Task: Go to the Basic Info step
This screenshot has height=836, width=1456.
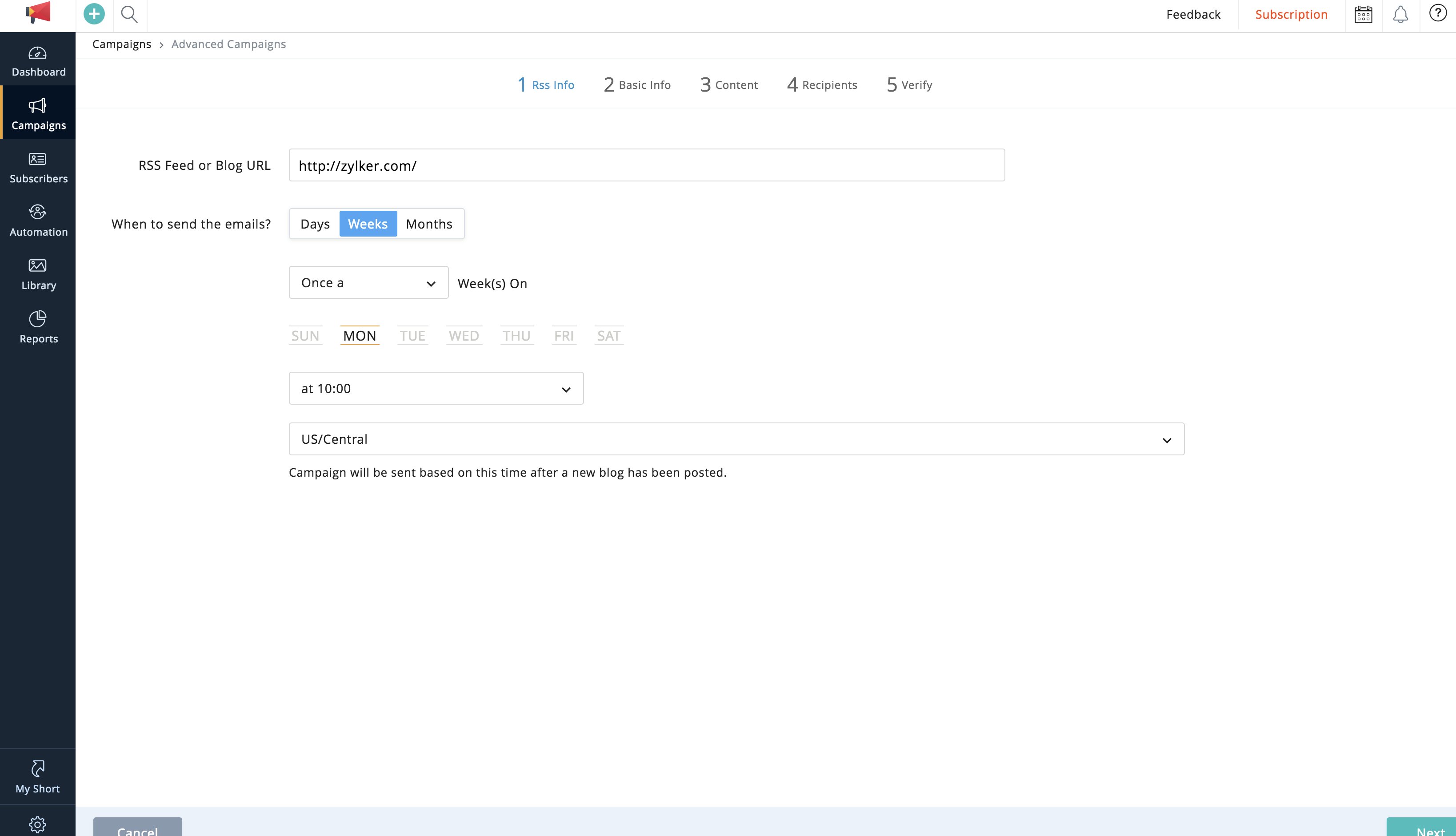Action: [637, 85]
